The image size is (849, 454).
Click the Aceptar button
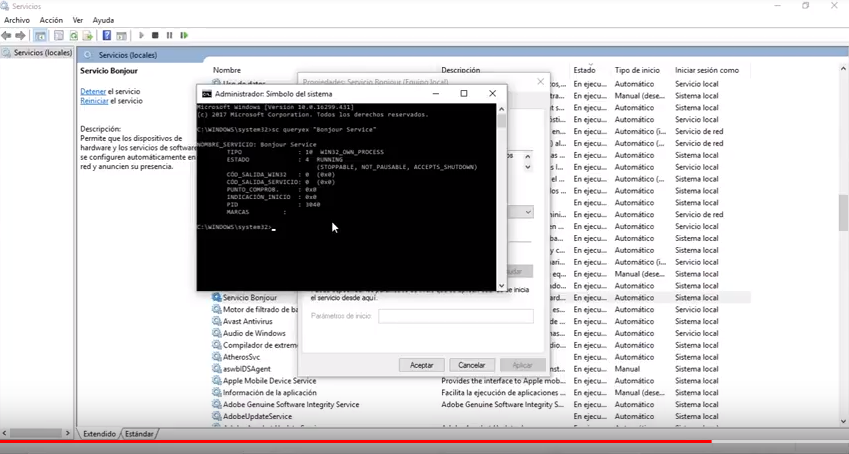[421, 365]
